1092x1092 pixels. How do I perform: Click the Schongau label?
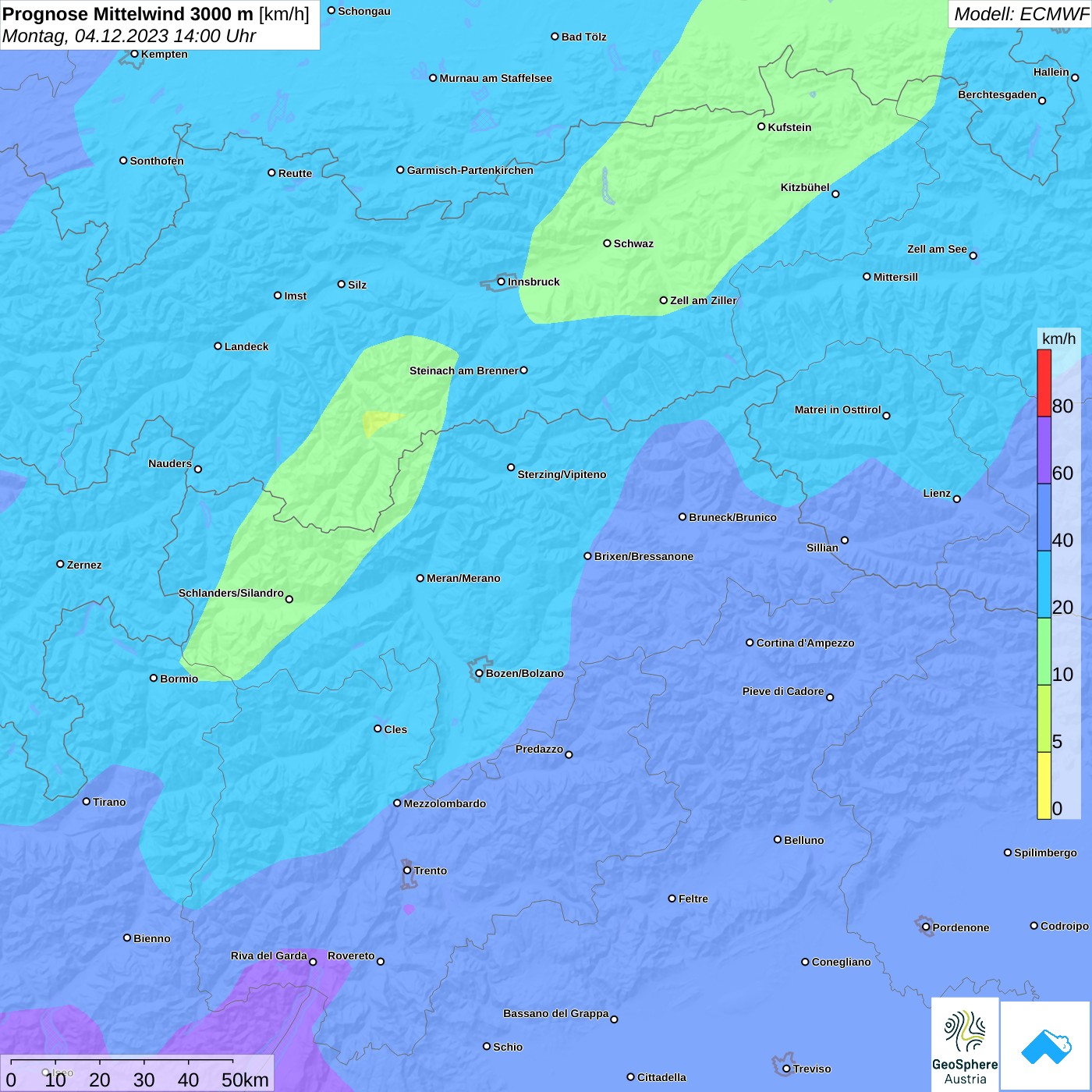pyautogui.click(x=363, y=11)
